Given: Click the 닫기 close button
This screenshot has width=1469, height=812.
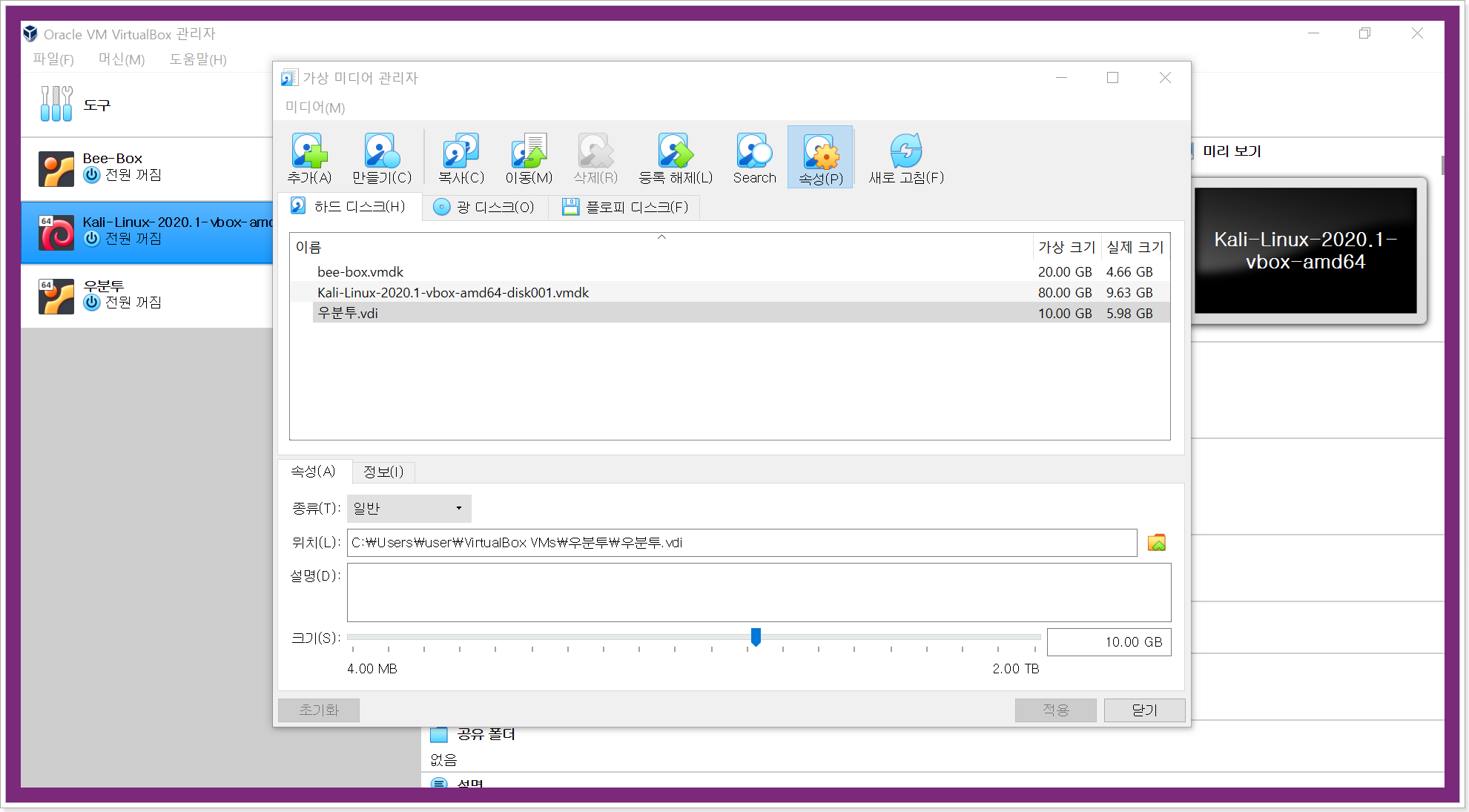Looking at the screenshot, I should pyautogui.click(x=1144, y=710).
